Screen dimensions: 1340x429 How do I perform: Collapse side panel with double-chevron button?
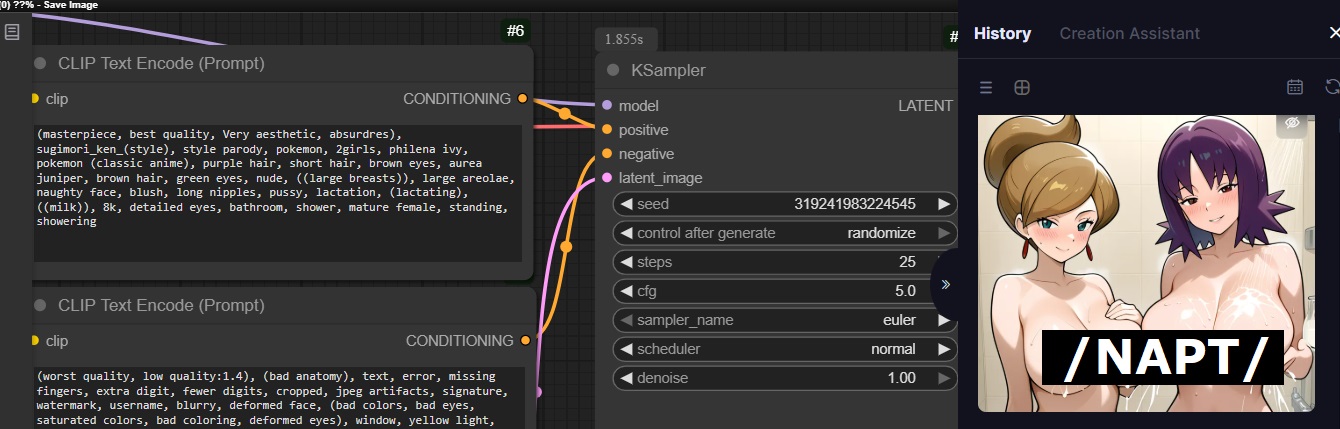(x=945, y=284)
